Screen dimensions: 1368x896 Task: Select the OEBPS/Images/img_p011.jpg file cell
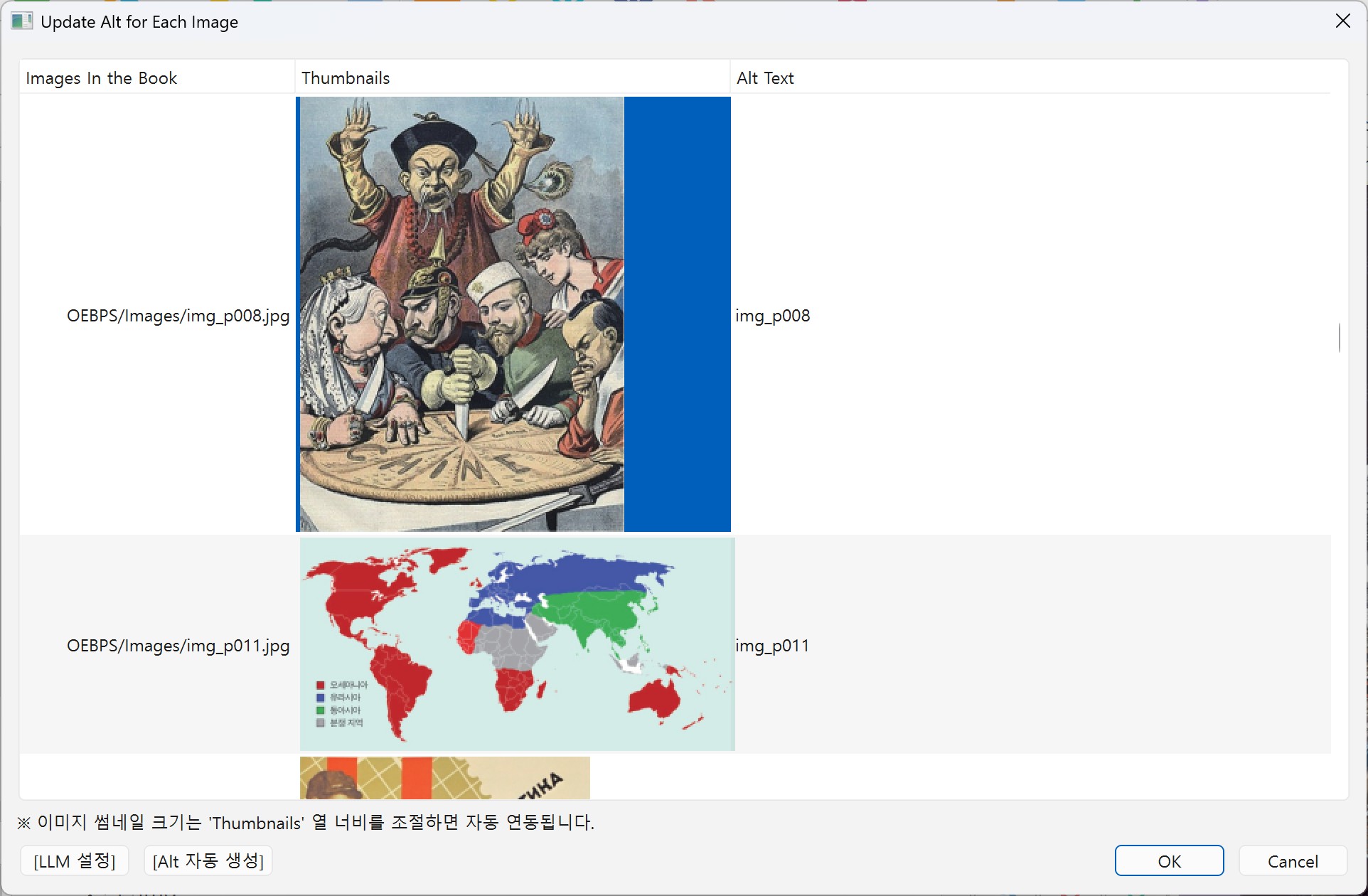tap(178, 646)
